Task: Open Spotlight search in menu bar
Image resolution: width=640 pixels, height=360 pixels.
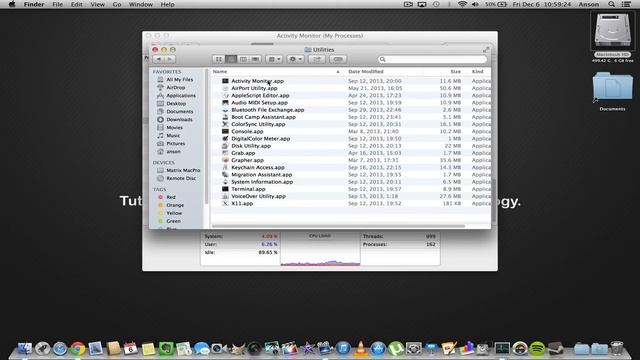Action: tap(611, 4)
